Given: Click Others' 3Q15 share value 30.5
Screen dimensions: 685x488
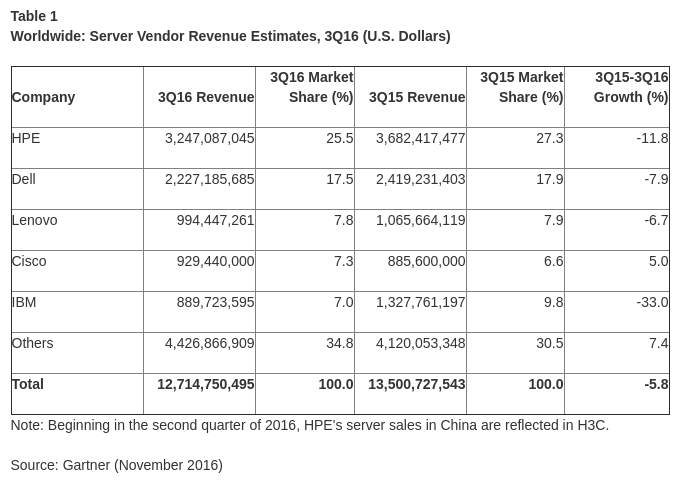Looking at the screenshot, I should [550, 343].
